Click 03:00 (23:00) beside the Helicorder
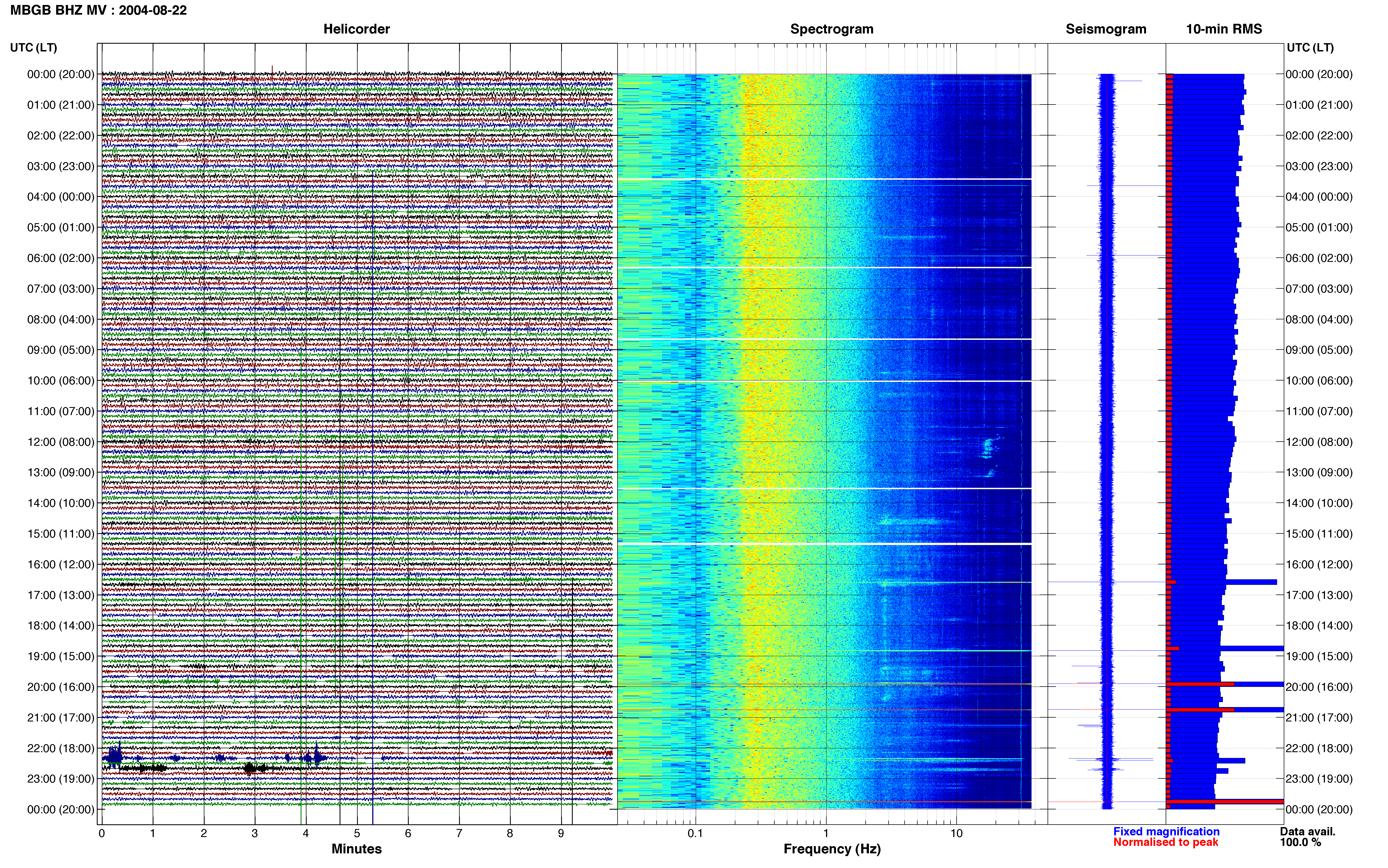1388x868 pixels. 60,166
